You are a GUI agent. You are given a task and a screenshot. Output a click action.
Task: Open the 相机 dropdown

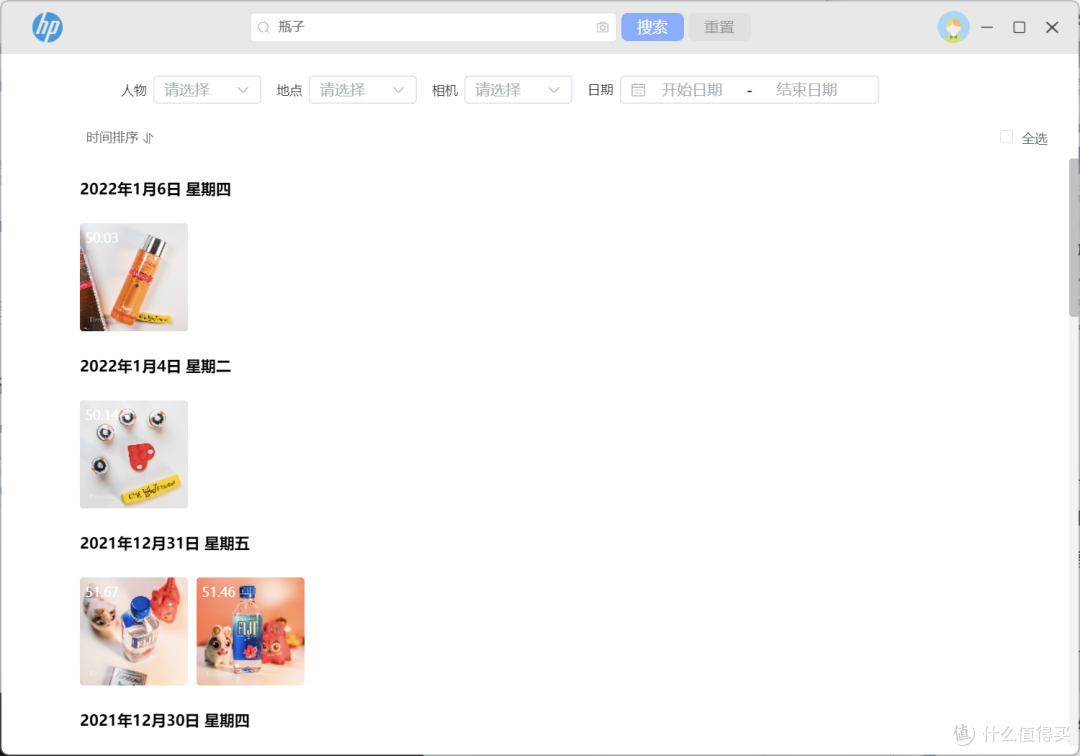coord(519,90)
